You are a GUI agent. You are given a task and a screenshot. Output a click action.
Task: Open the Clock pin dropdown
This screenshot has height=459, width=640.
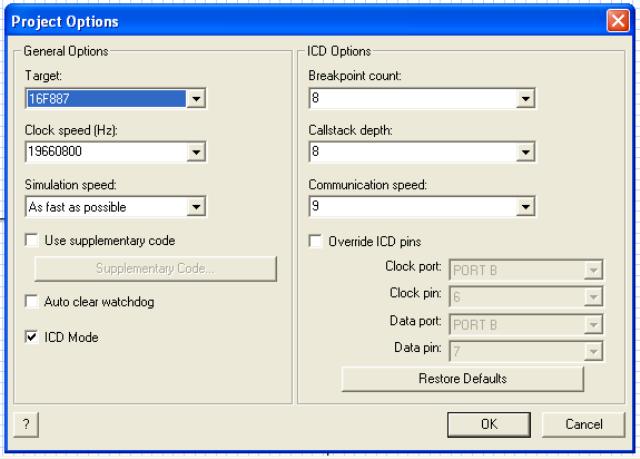pos(526,297)
